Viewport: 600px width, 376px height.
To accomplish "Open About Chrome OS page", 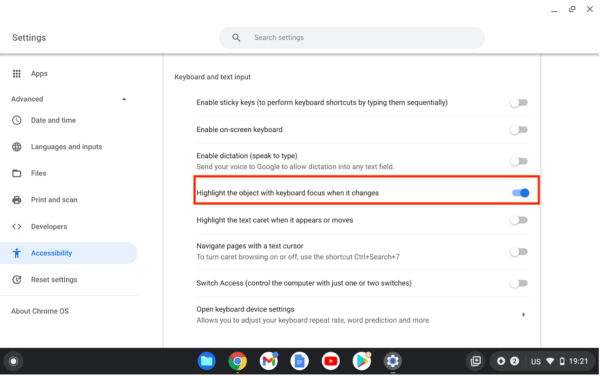I will point(40,311).
